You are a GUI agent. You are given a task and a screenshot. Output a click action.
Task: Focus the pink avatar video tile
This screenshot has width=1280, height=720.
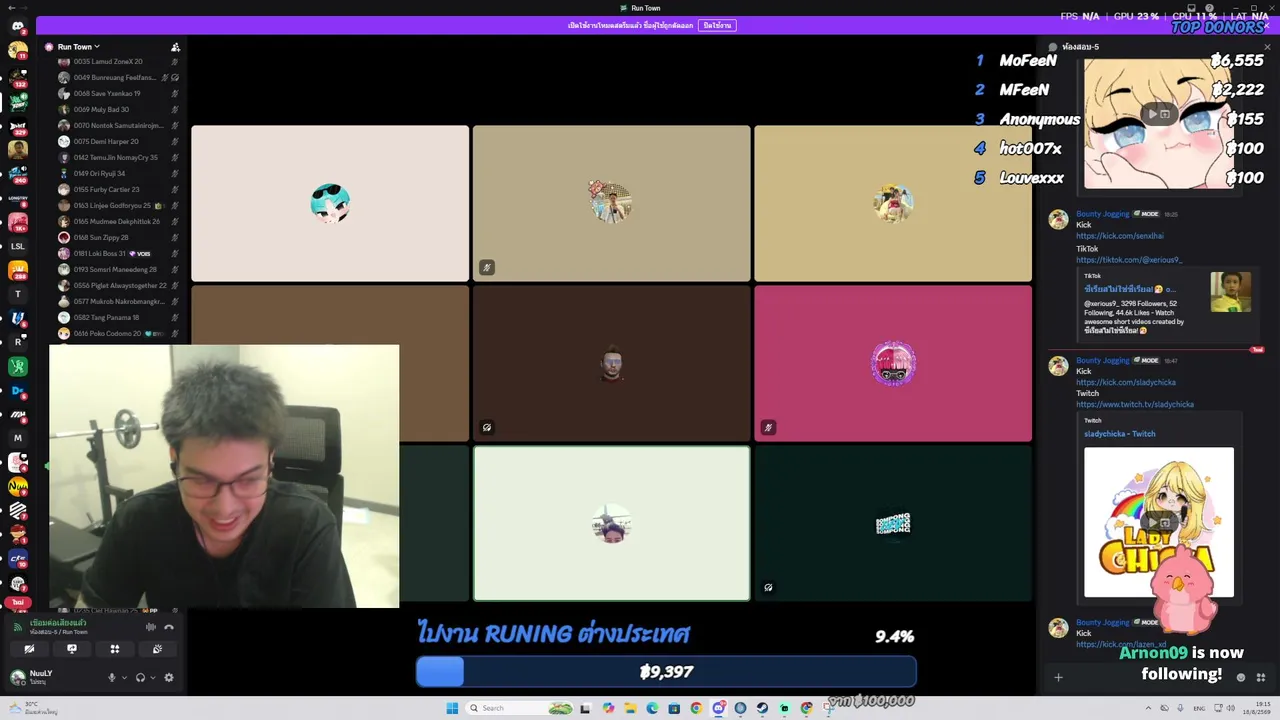pyautogui.click(x=893, y=363)
